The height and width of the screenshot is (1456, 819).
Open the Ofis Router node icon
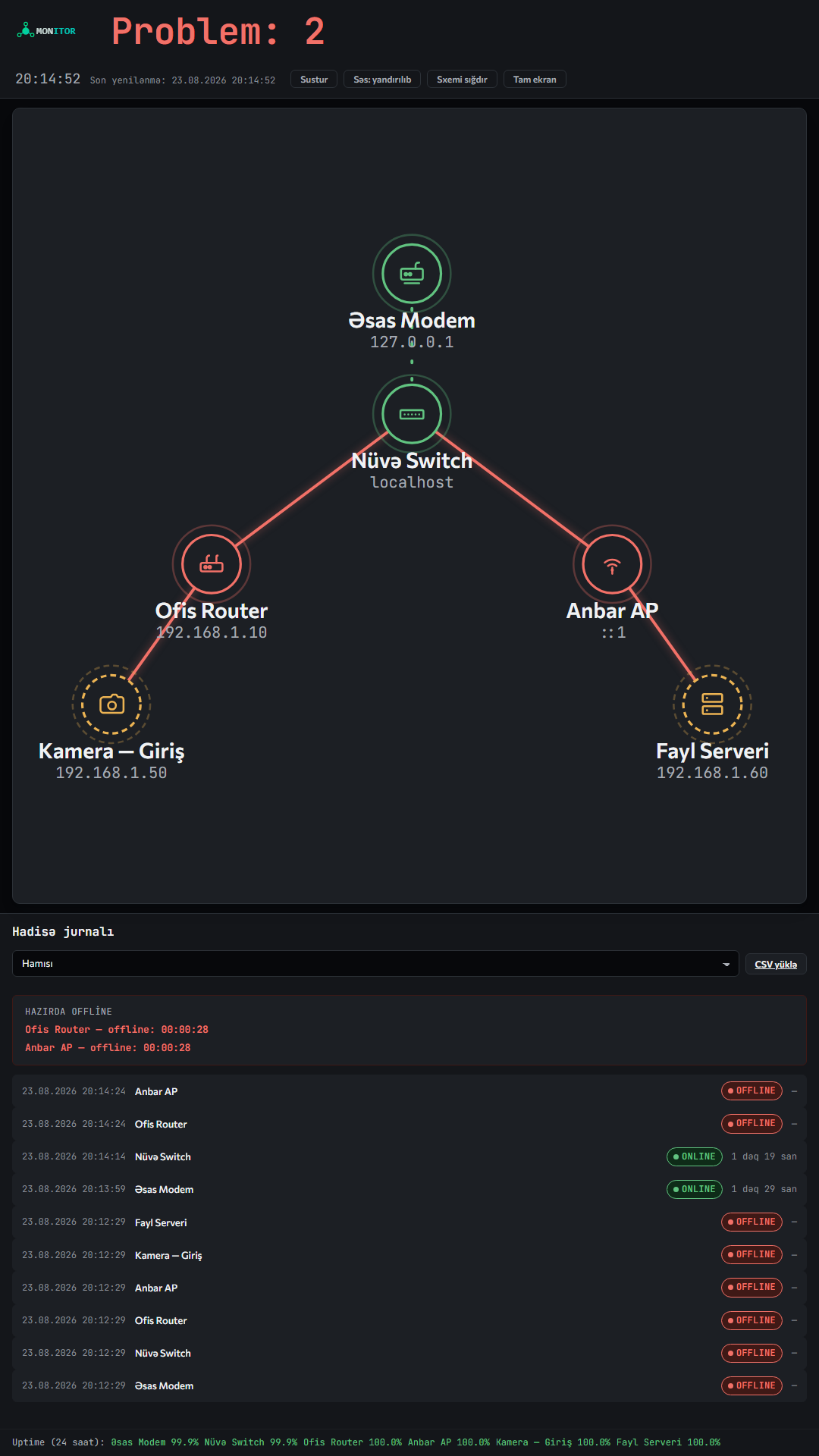212,564
